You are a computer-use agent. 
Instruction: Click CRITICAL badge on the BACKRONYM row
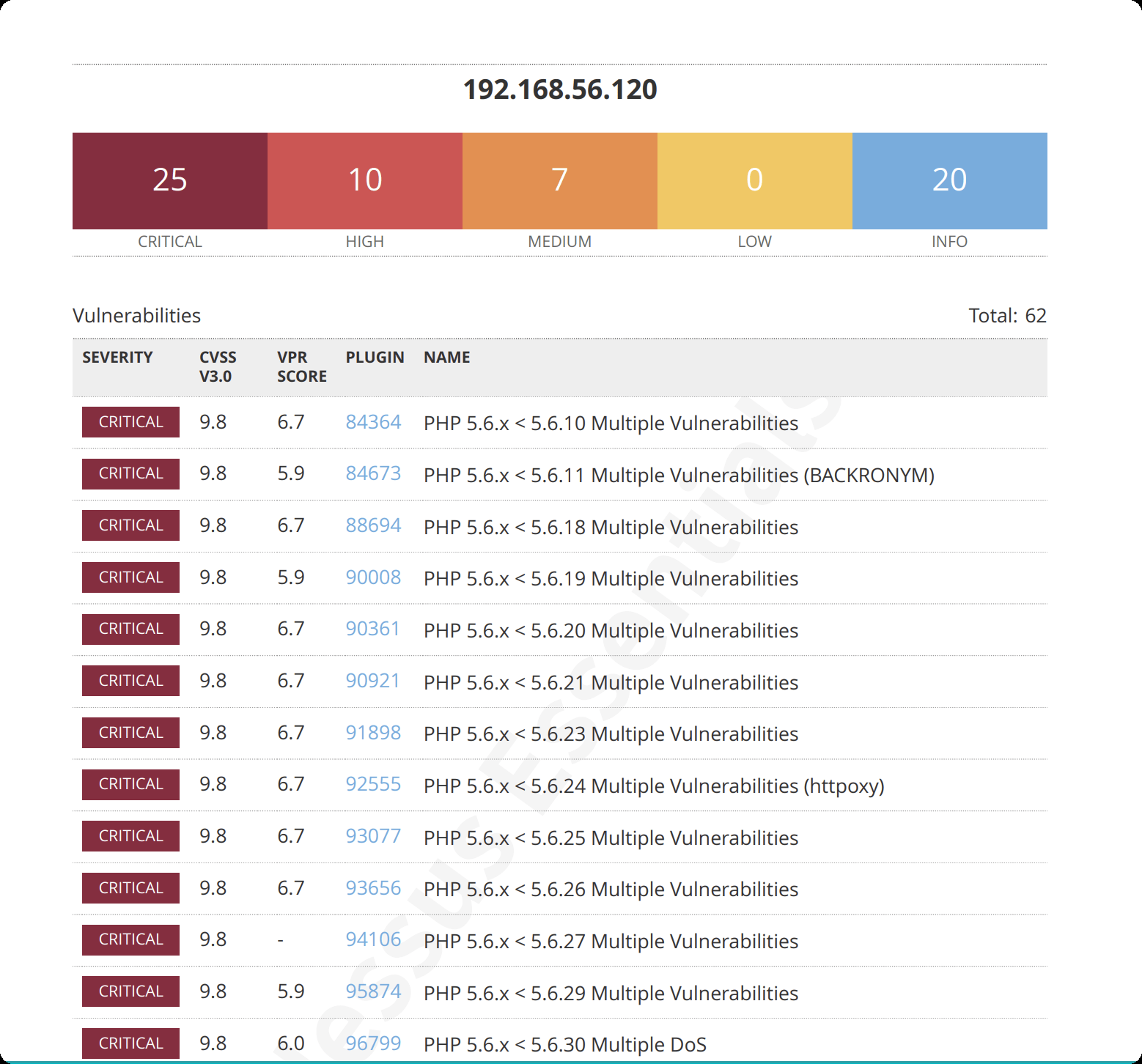point(130,473)
